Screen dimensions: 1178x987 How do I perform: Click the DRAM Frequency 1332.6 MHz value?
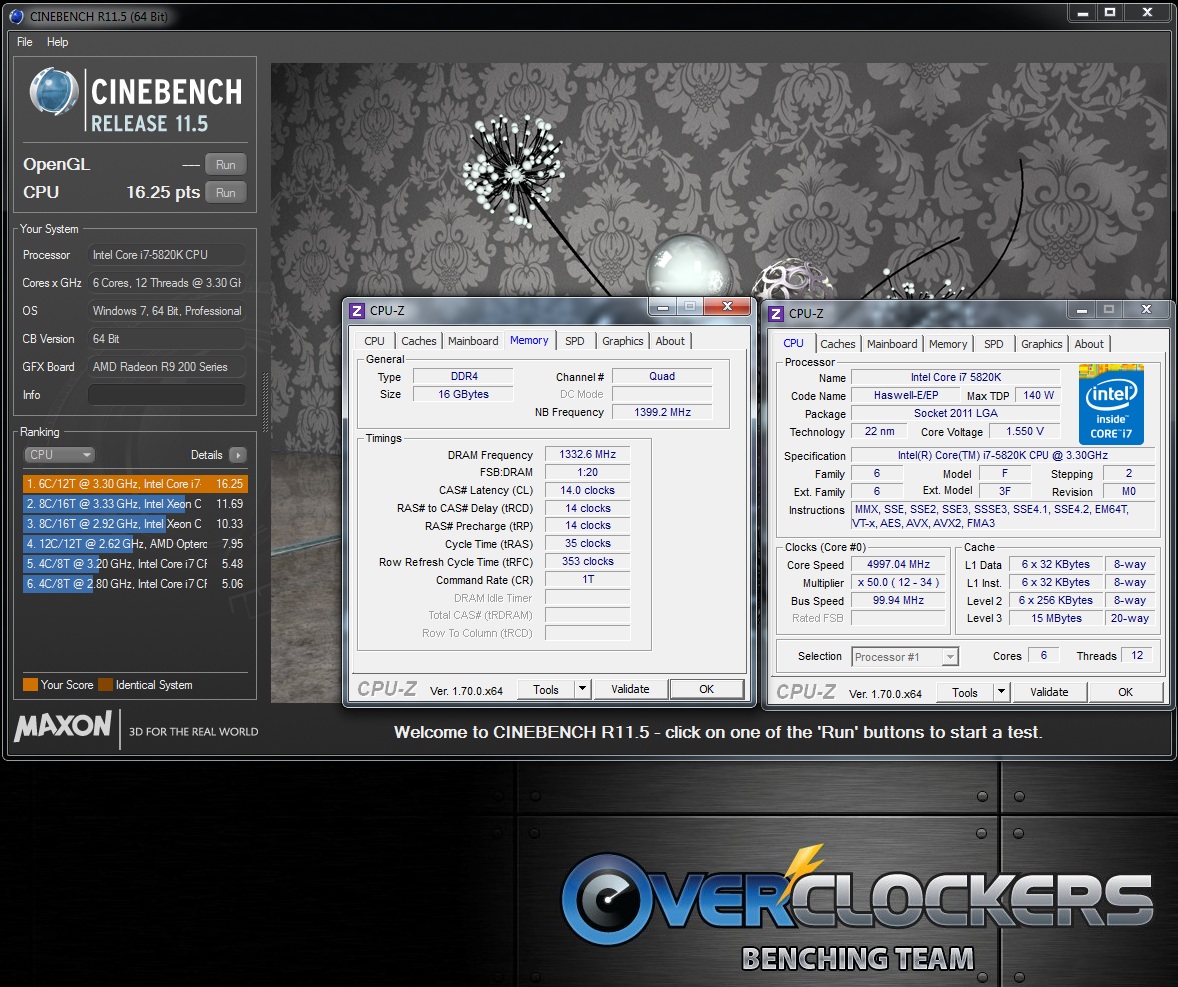pos(587,454)
